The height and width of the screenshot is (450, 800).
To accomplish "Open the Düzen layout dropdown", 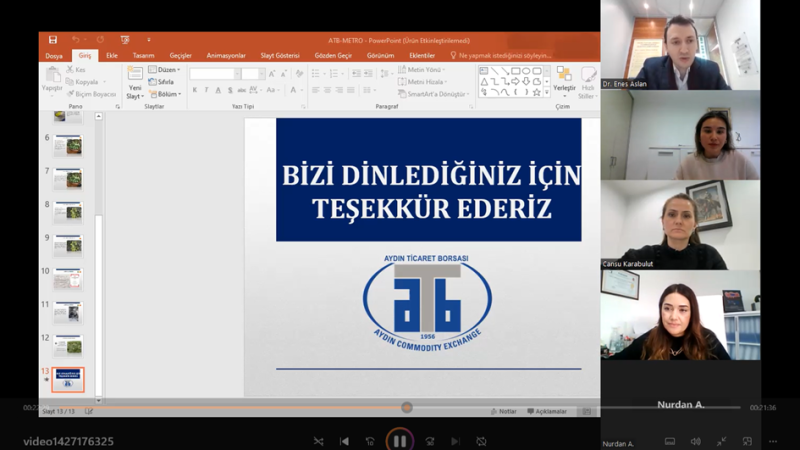I will pyautogui.click(x=164, y=69).
